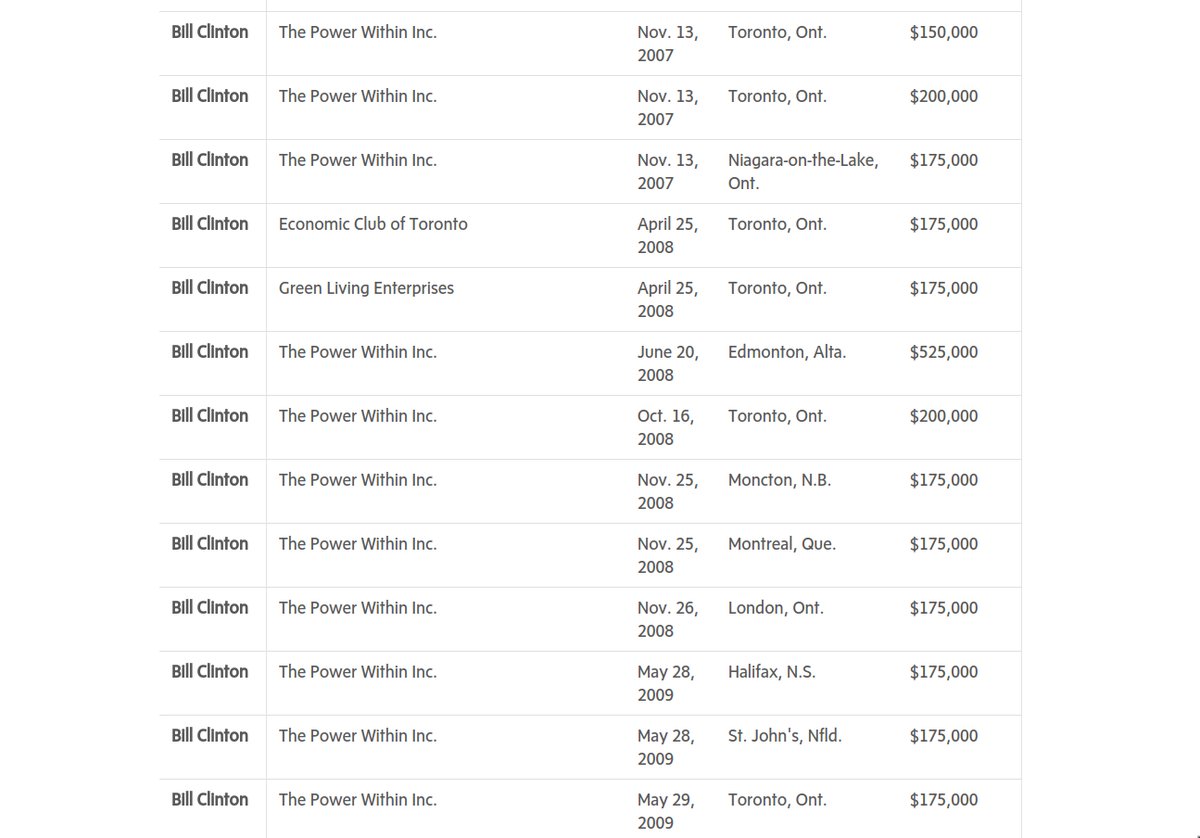Click the June 20, 2008 date

pos(667,363)
